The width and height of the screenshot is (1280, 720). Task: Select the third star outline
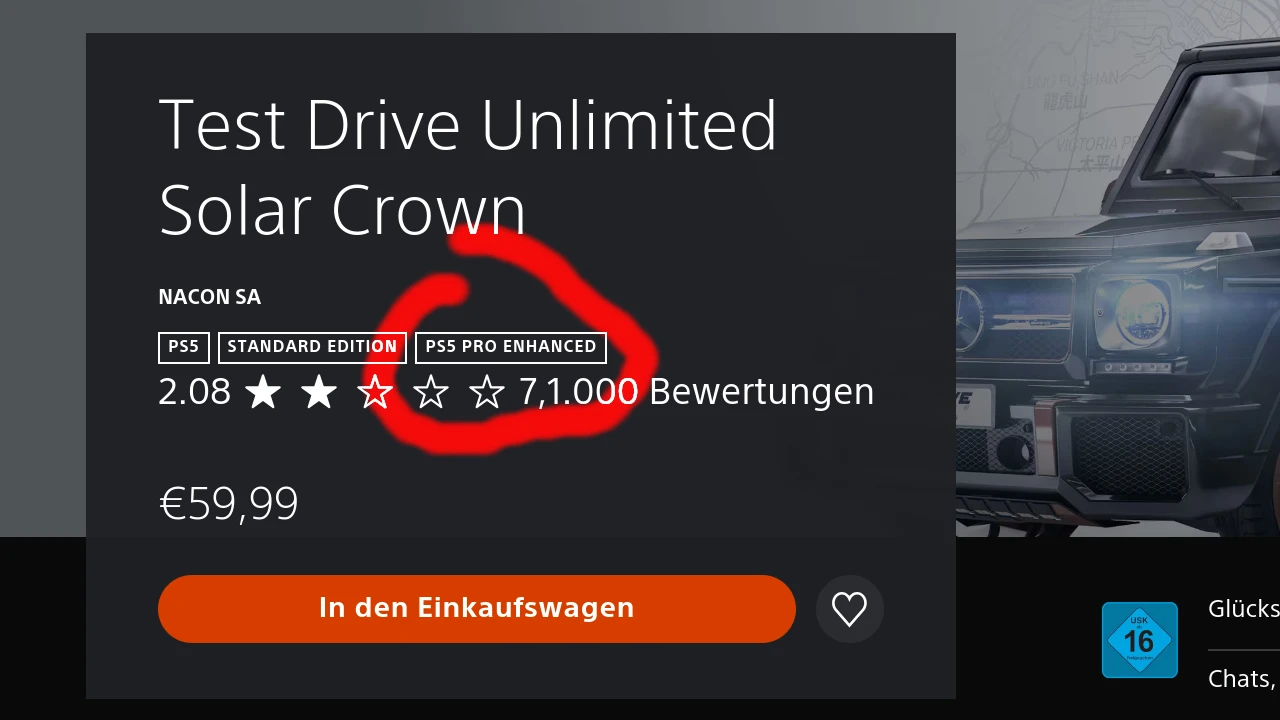click(x=375, y=392)
